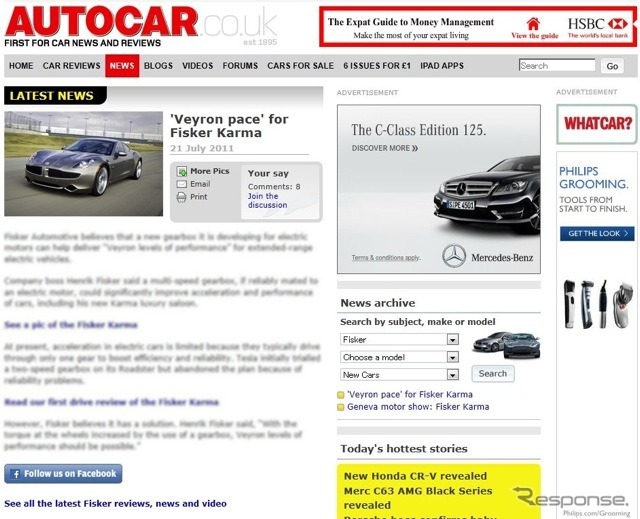Click the News archive Search button
640x519 pixels.
(493, 374)
